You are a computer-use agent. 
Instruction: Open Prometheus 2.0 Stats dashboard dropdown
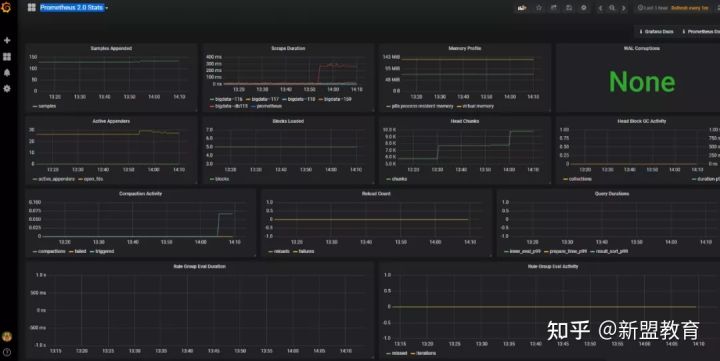click(73, 7)
